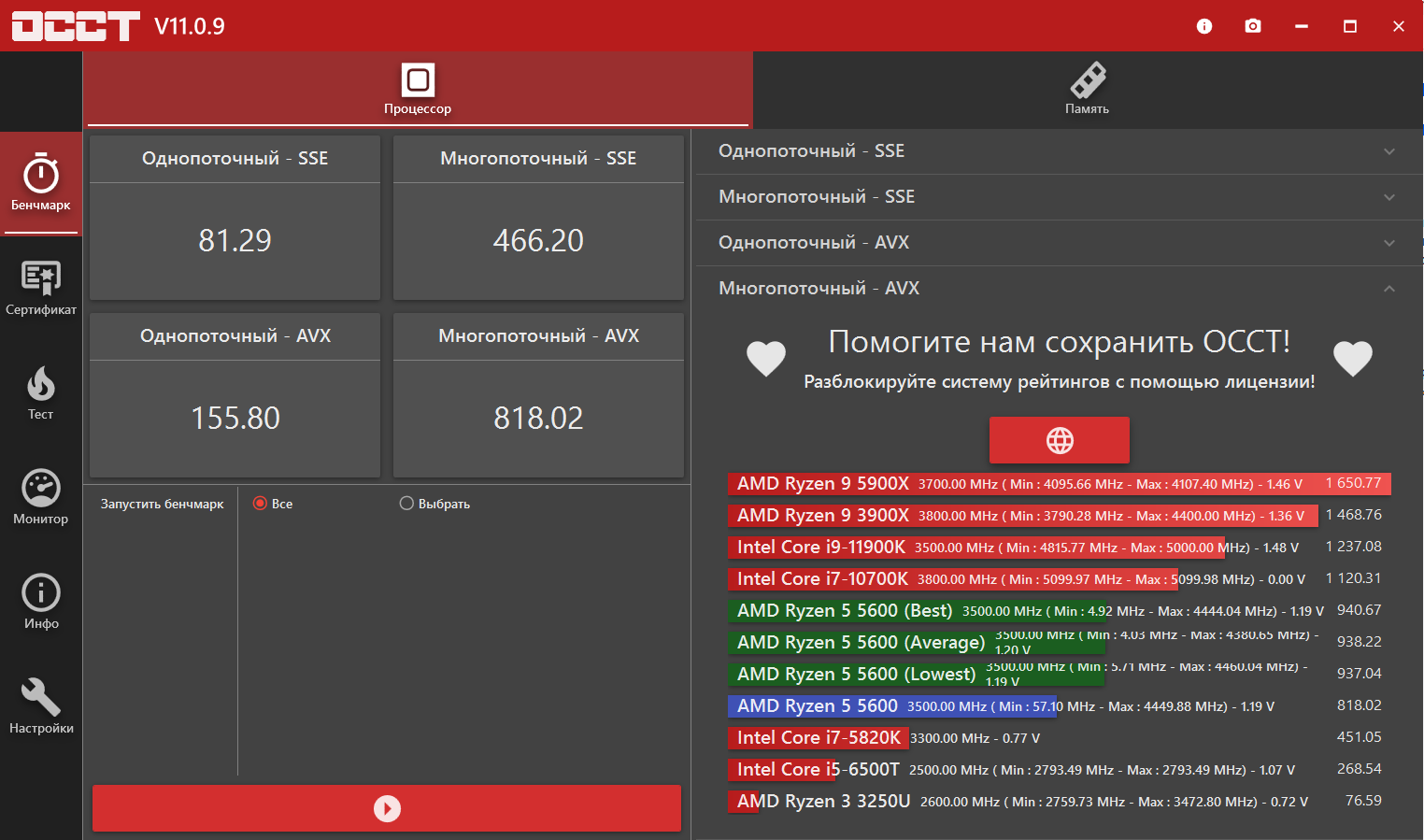Viewport: 1424px width, 840px height.
Task: Open the Сертификат section
Action: (x=41, y=288)
